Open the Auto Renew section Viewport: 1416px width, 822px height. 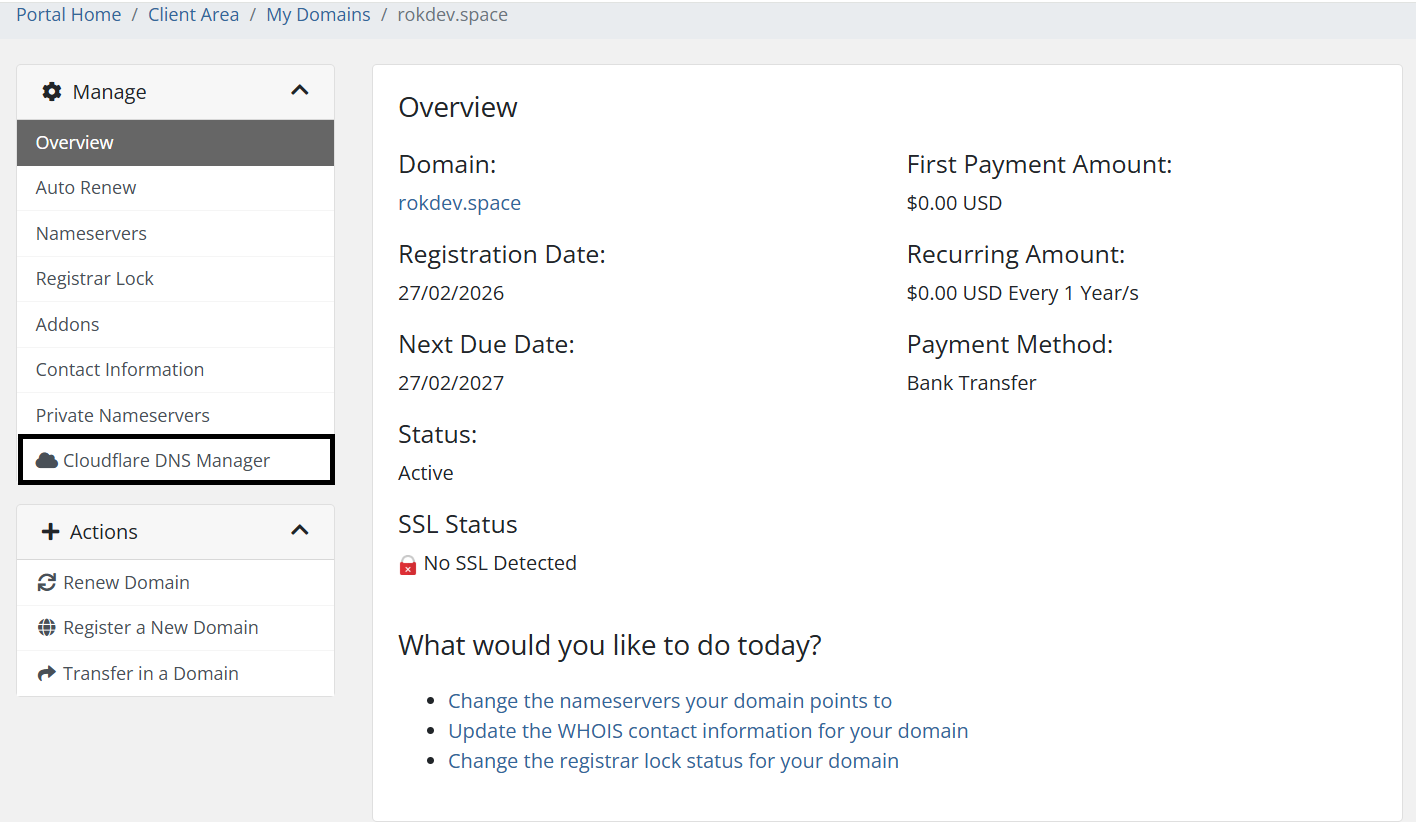pos(86,187)
